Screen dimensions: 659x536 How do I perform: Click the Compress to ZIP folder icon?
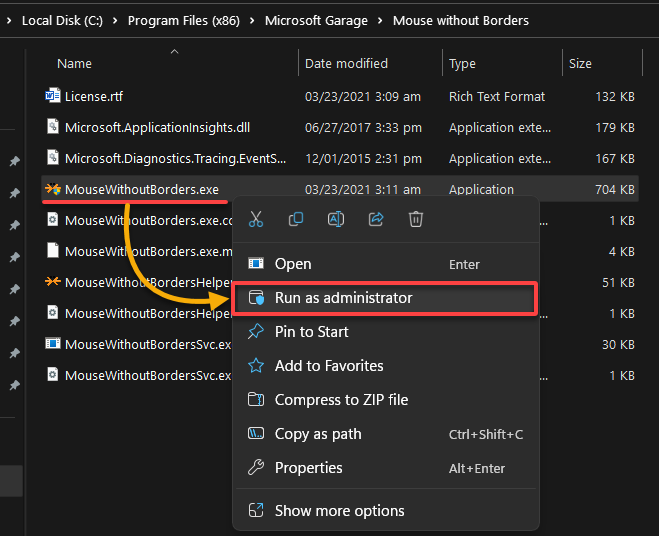point(256,399)
